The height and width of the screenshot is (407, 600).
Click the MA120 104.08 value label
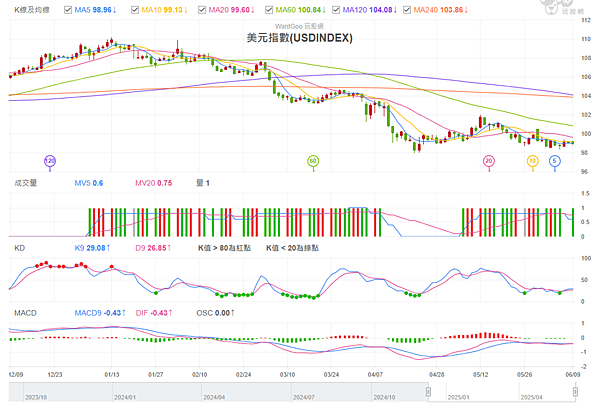pyautogui.click(x=370, y=10)
